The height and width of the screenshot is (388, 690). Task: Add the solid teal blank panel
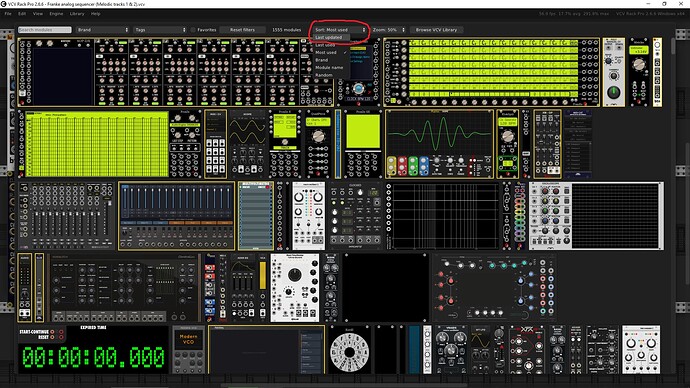(414, 350)
